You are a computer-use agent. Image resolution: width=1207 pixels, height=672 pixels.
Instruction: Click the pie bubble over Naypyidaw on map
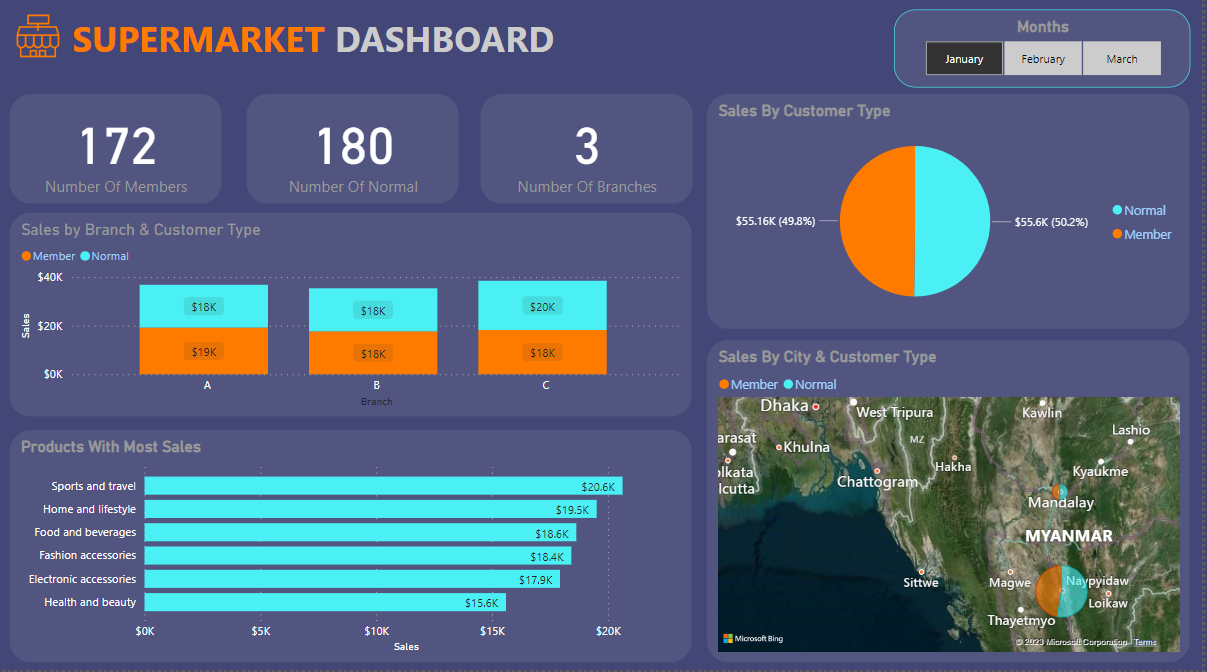pos(1060,591)
